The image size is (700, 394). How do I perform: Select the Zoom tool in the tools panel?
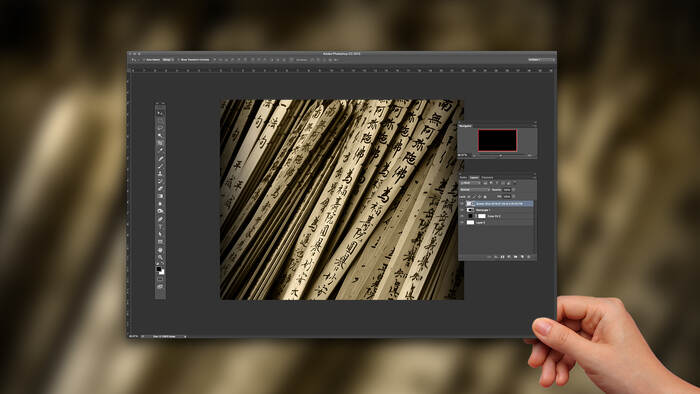coord(160,257)
